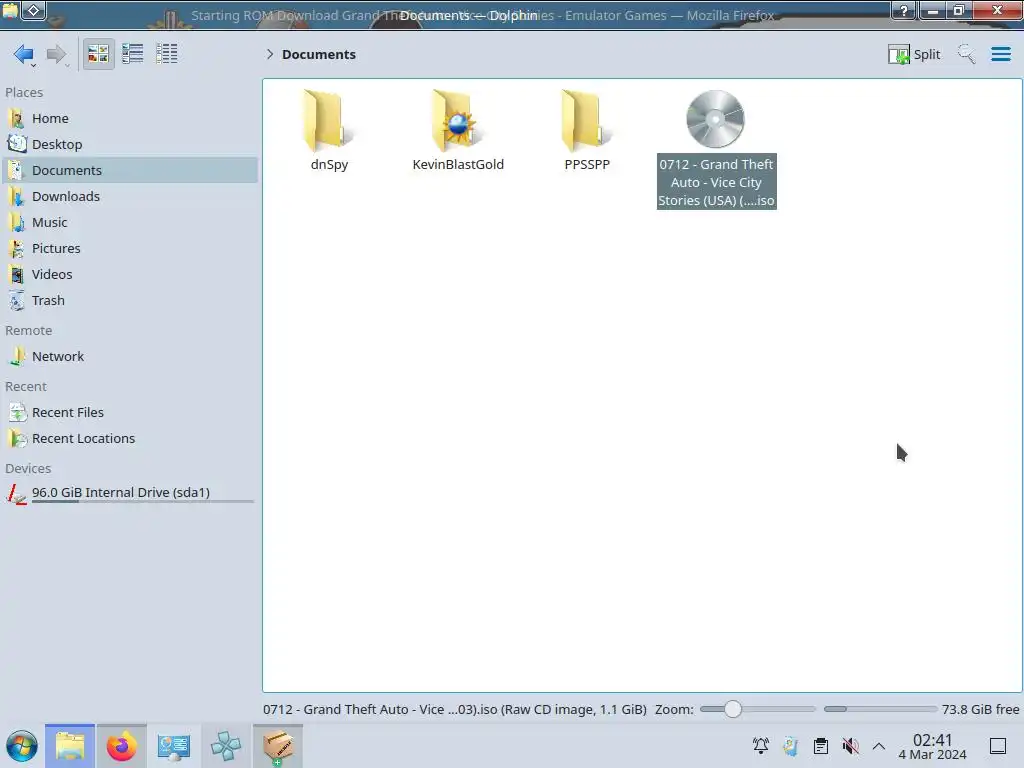This screenshot has height=768, width=1024.
Task: Open Home in Places
Action: 129,118
